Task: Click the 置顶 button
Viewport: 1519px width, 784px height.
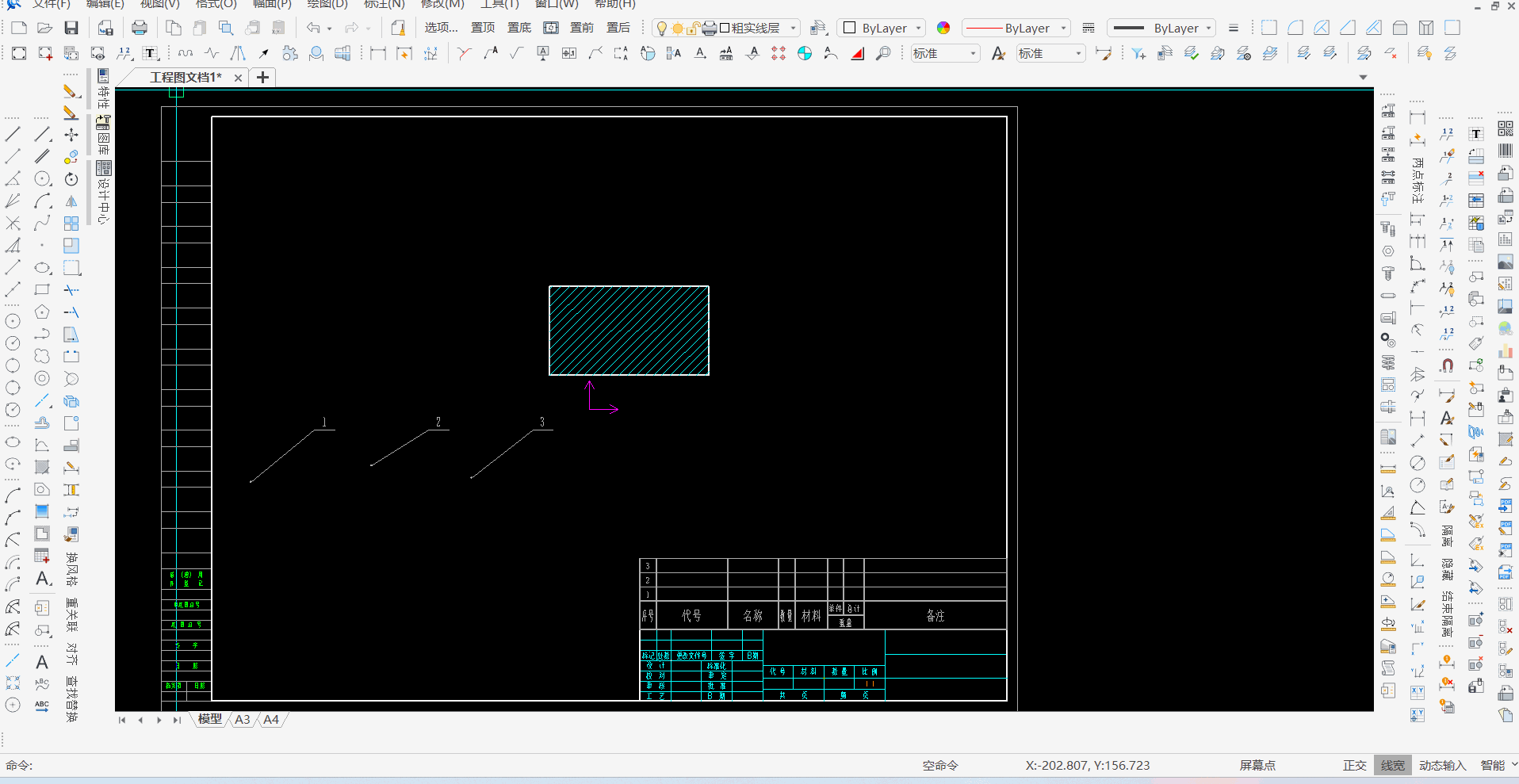Action: [x=483, y=28]
